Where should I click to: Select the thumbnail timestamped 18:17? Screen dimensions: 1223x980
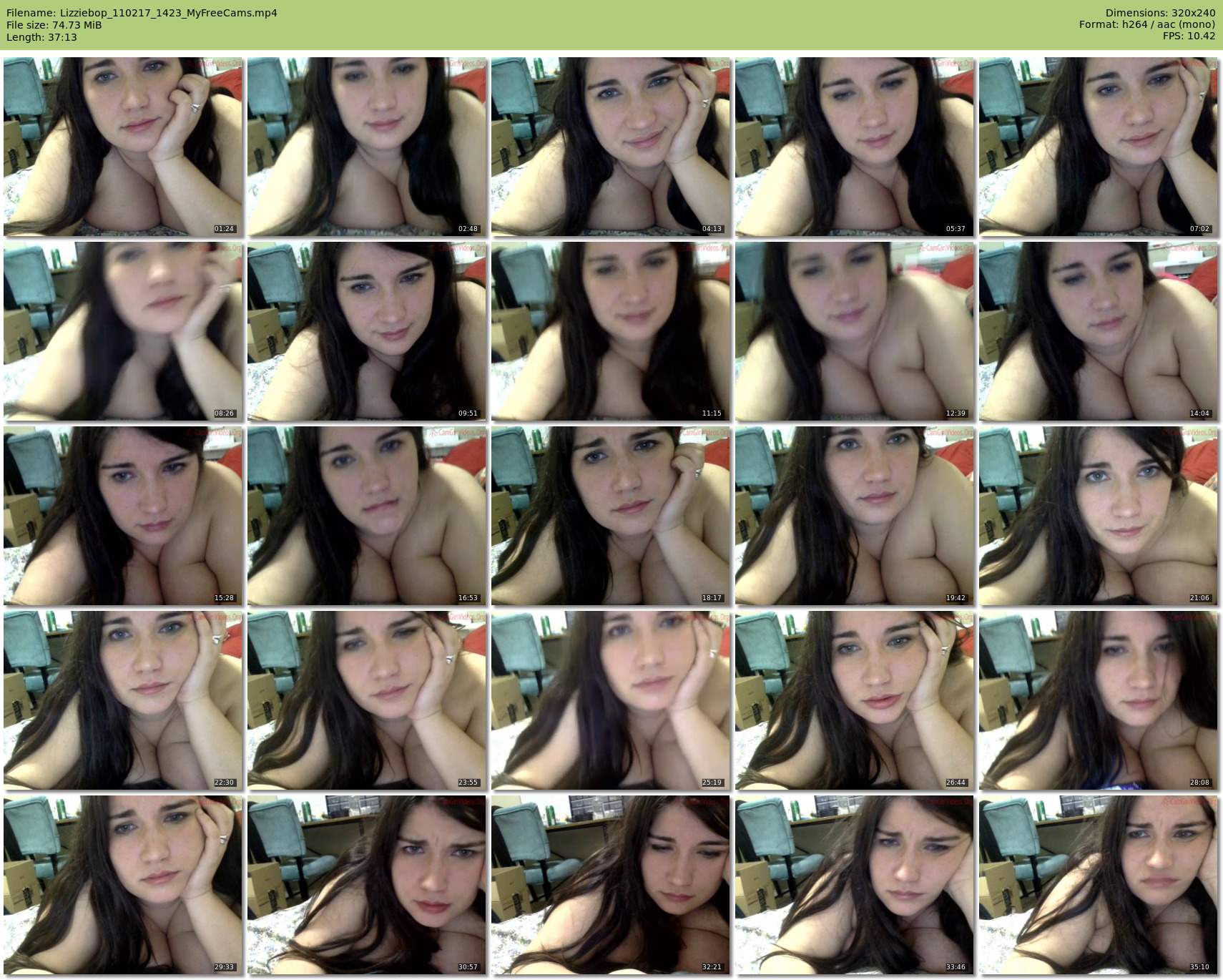tap(611, 516)
